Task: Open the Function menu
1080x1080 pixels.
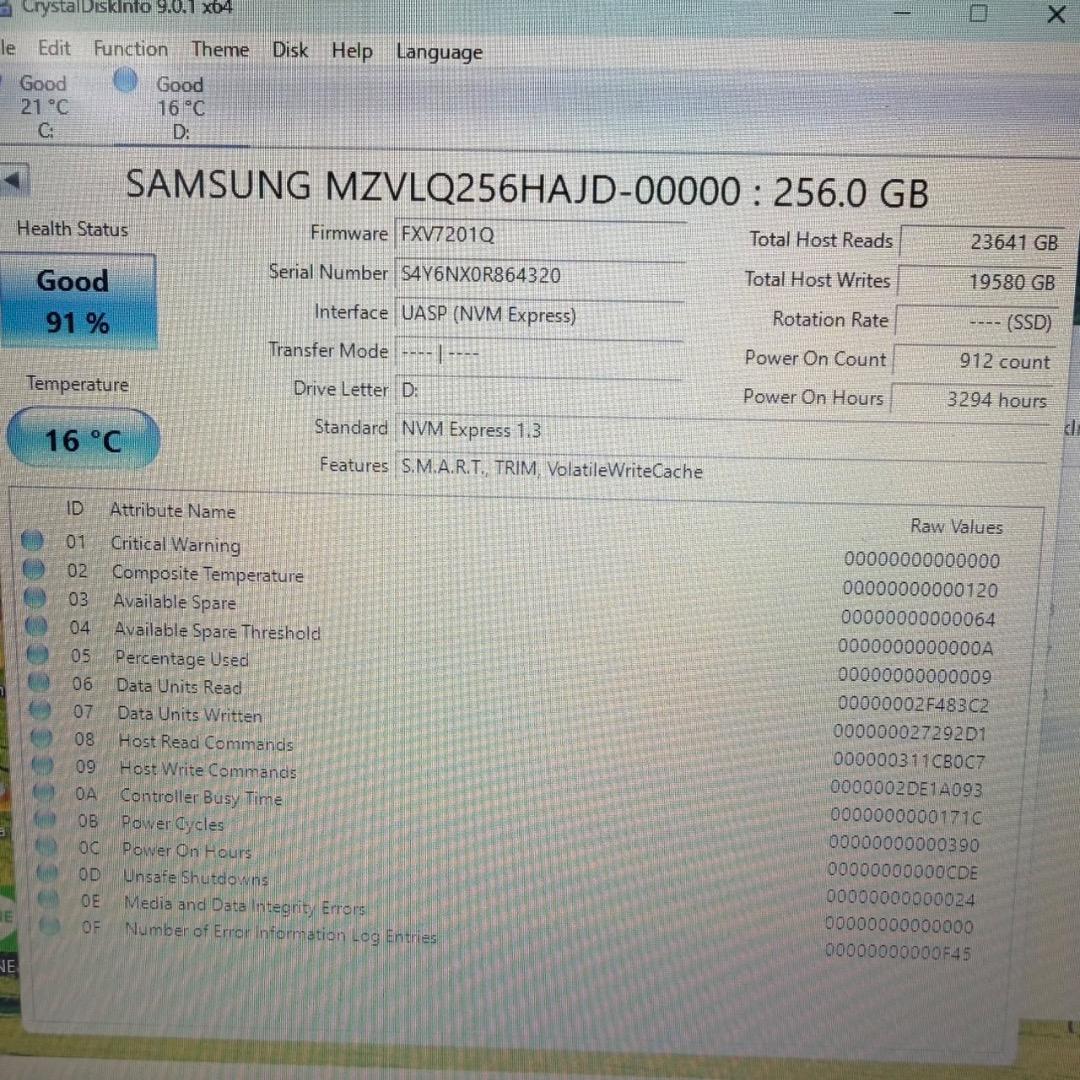Action: click(x=130, y=49)
